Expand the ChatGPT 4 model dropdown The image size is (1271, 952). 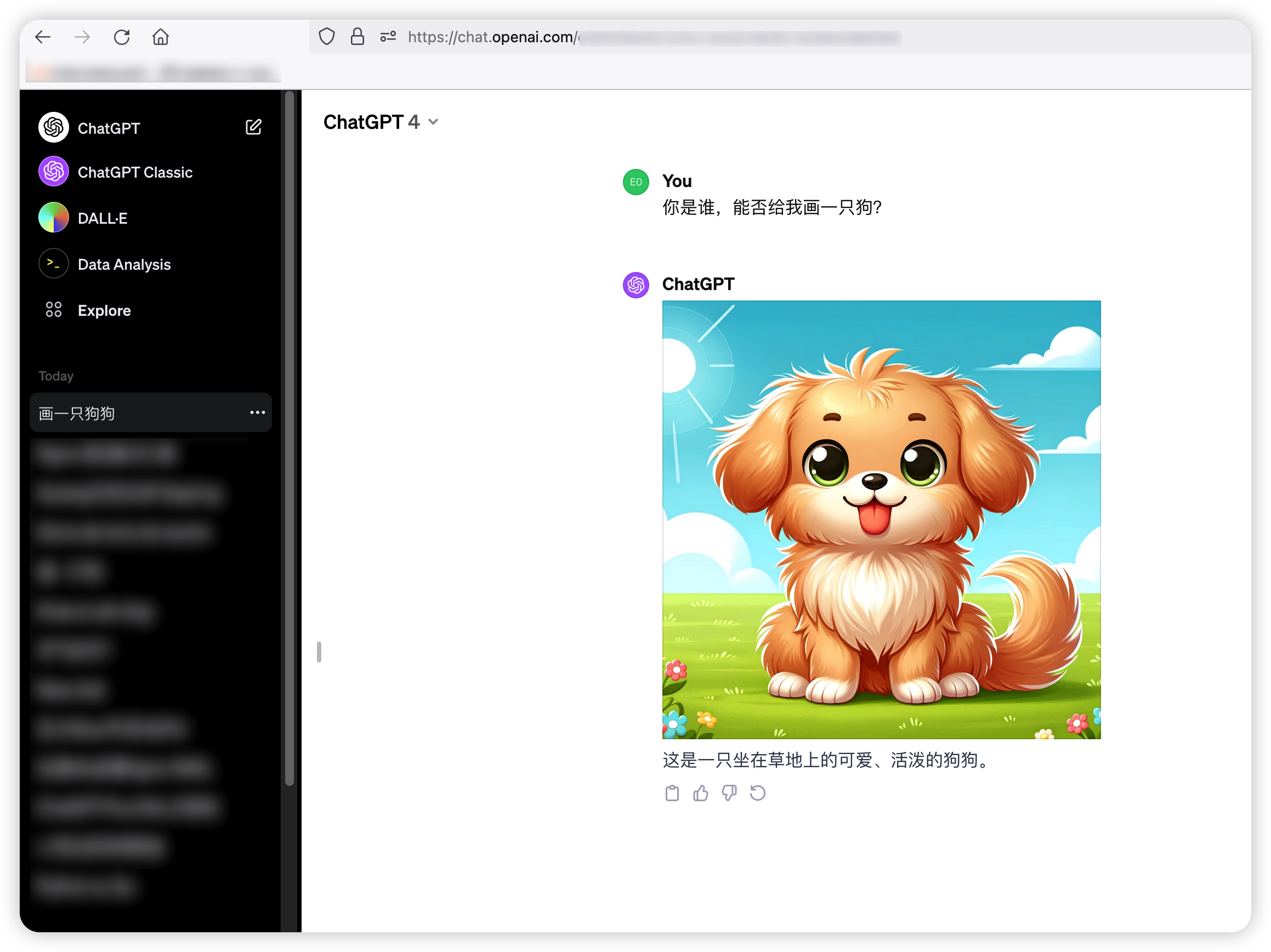click(381, 122)
